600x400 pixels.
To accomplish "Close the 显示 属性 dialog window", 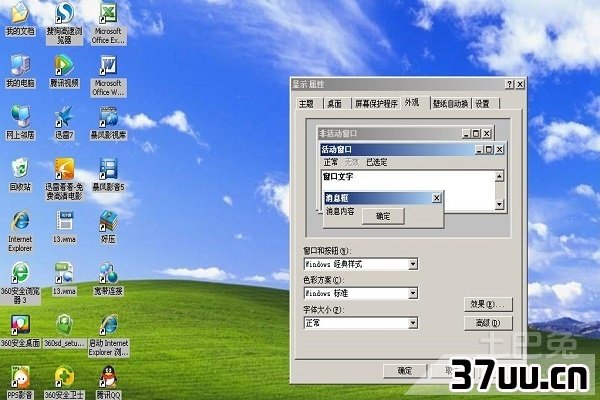I will (x=520, y=85).
